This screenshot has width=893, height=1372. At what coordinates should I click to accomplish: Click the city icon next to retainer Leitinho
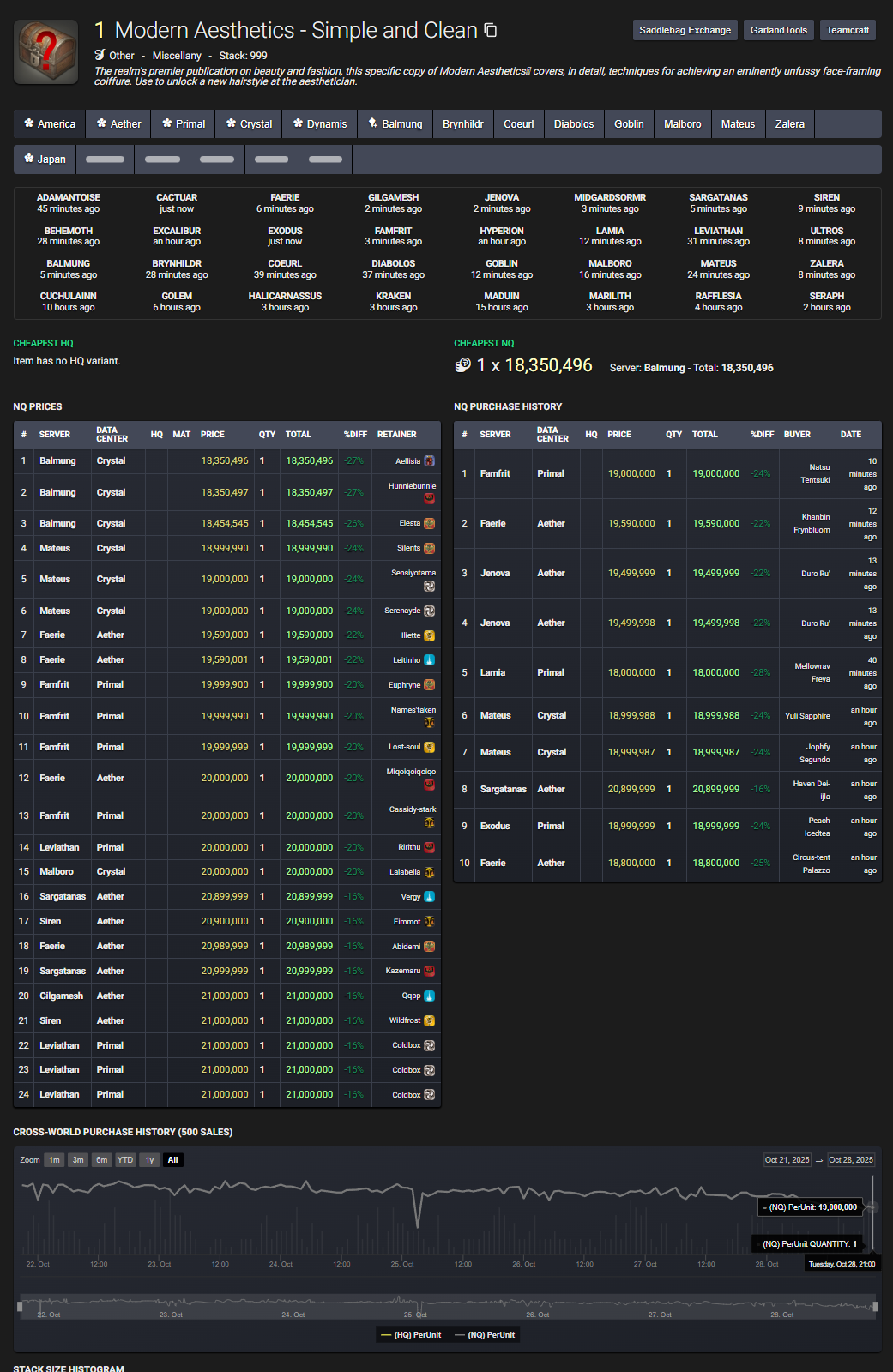click(430, 660)
